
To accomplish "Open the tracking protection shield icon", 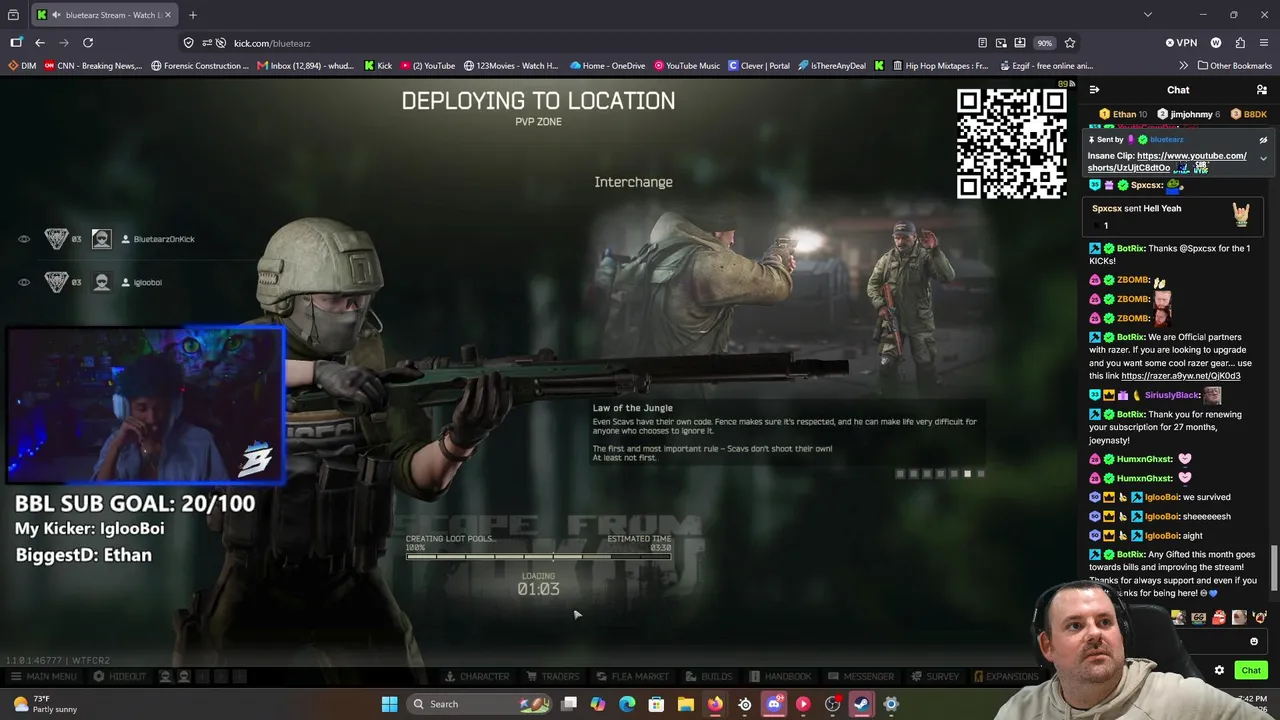I will click(x=188, y=43).
